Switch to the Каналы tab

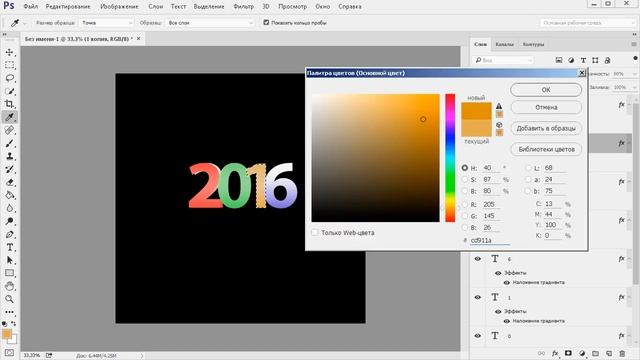pos(504,44)
